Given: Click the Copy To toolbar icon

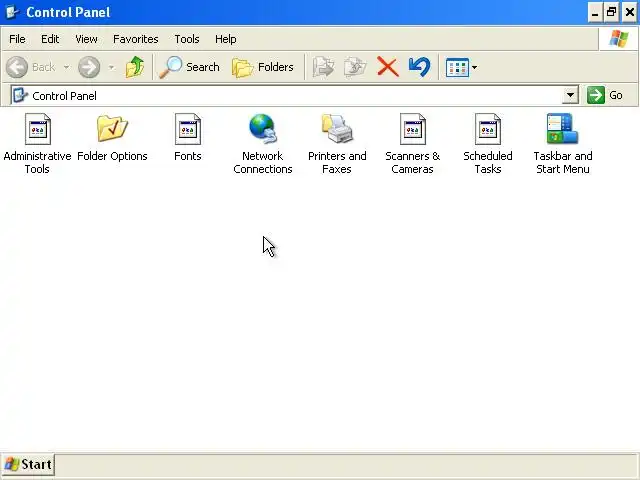Looking at the screenshot, I should 356,67.
